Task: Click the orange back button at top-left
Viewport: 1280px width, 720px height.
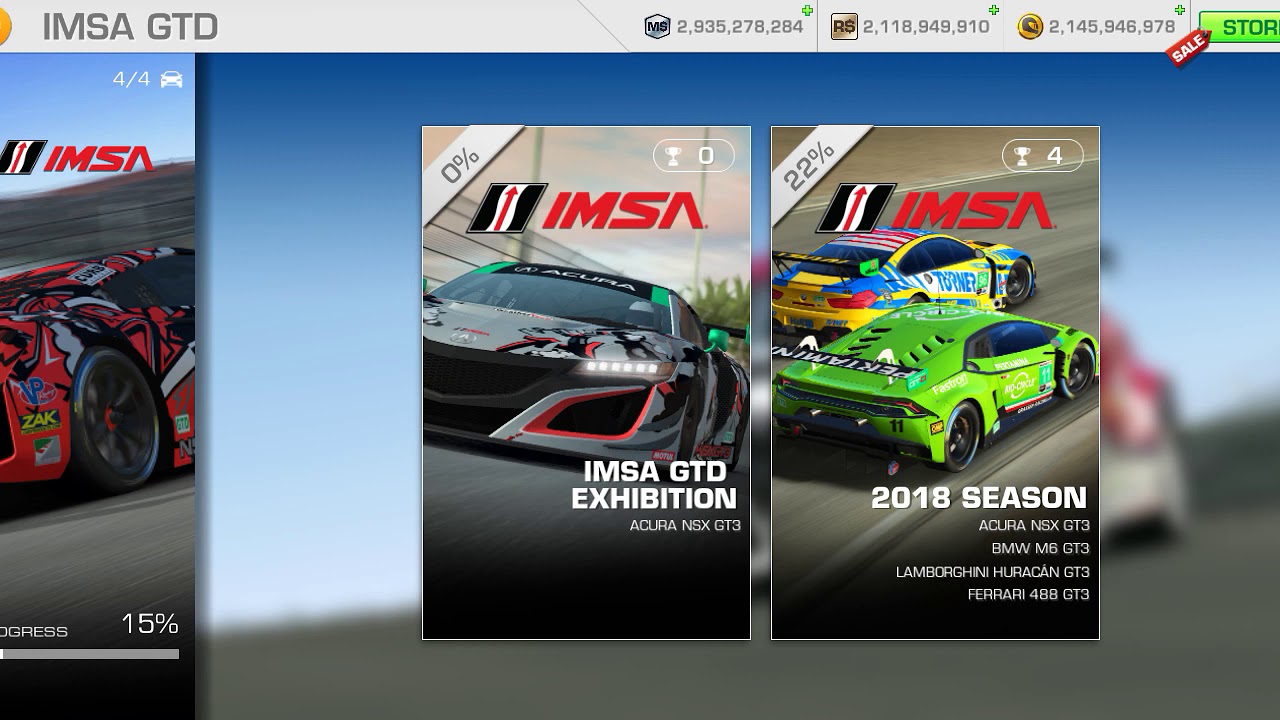Action: click(x=3, y=27)
